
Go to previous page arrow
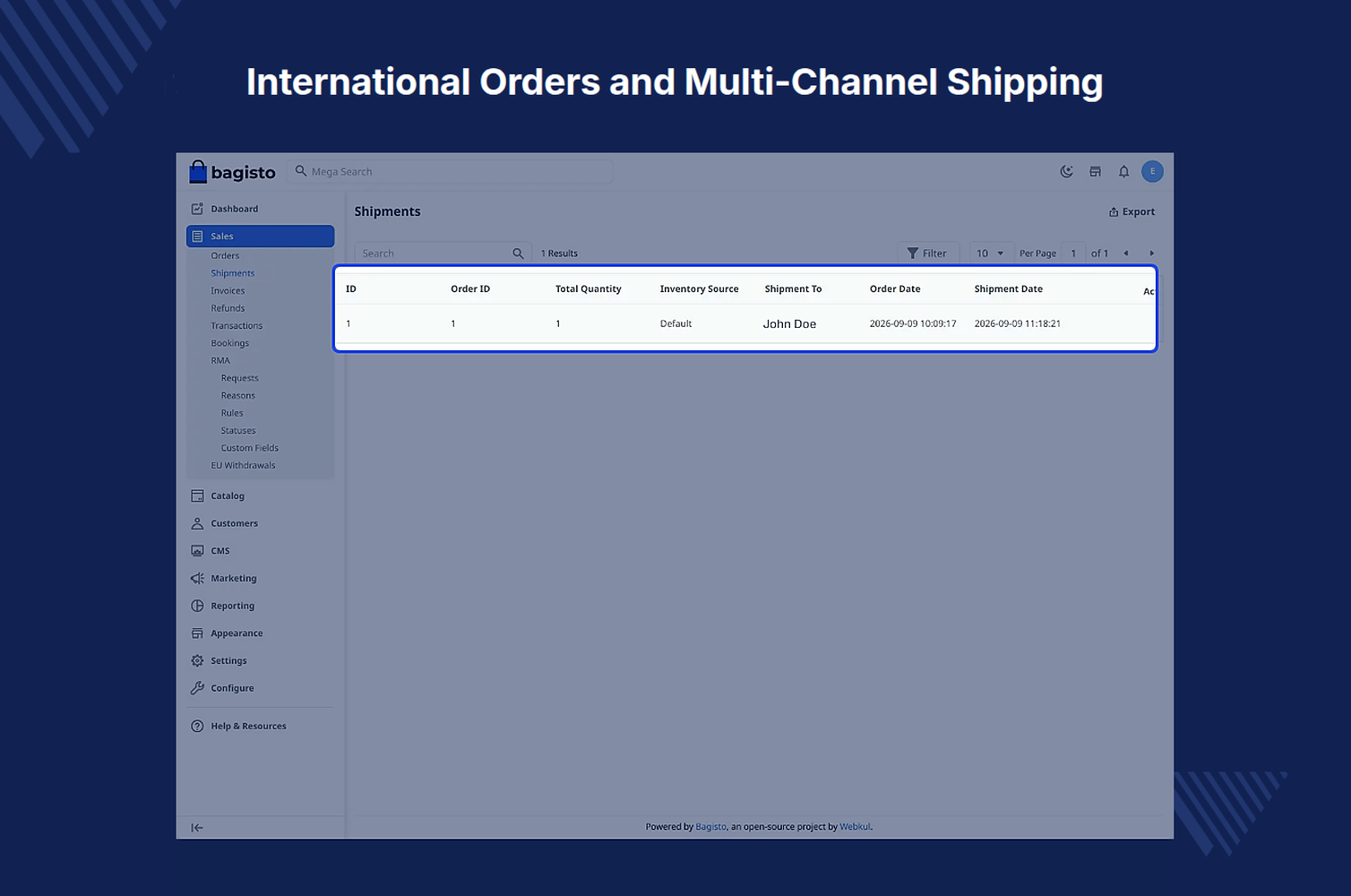1126,254
